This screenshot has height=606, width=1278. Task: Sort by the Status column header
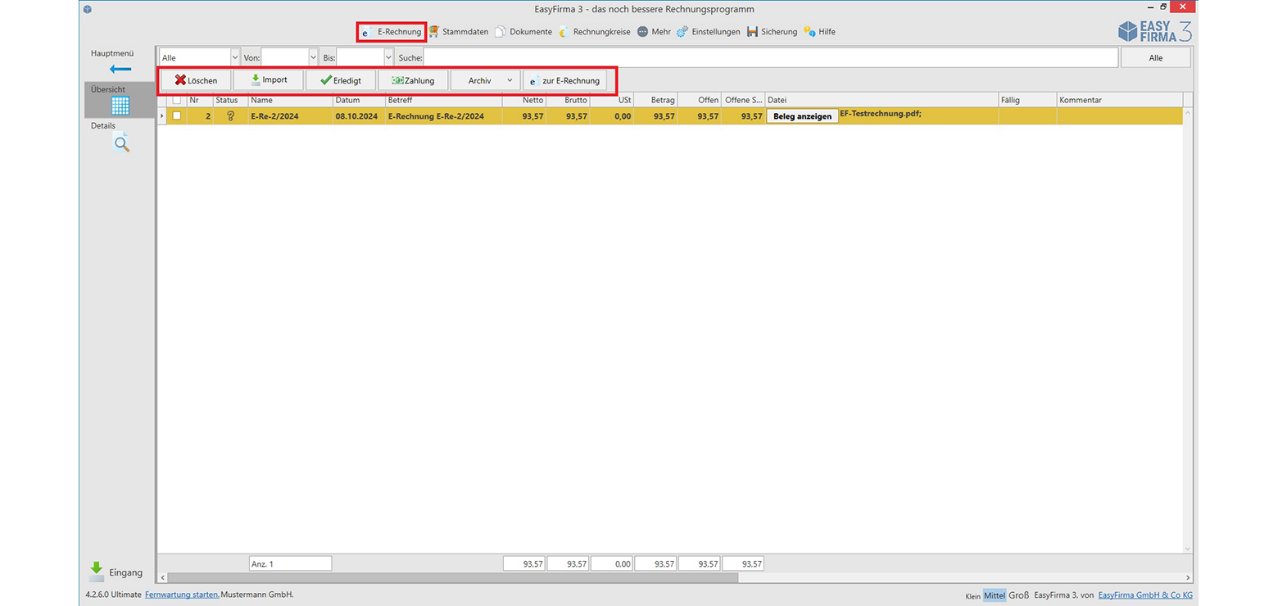(230, 100)
